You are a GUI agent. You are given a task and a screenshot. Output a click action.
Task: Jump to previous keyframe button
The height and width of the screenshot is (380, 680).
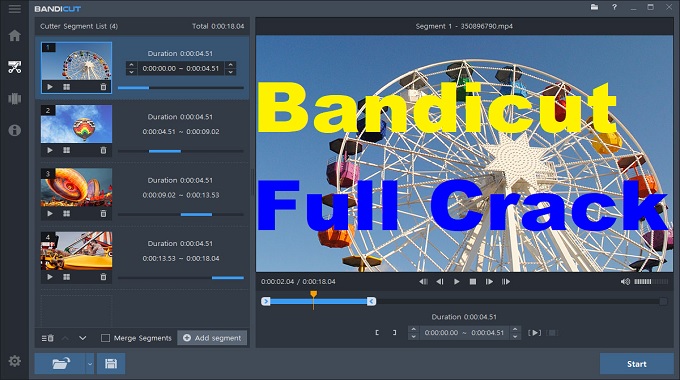tap(423, 282)
